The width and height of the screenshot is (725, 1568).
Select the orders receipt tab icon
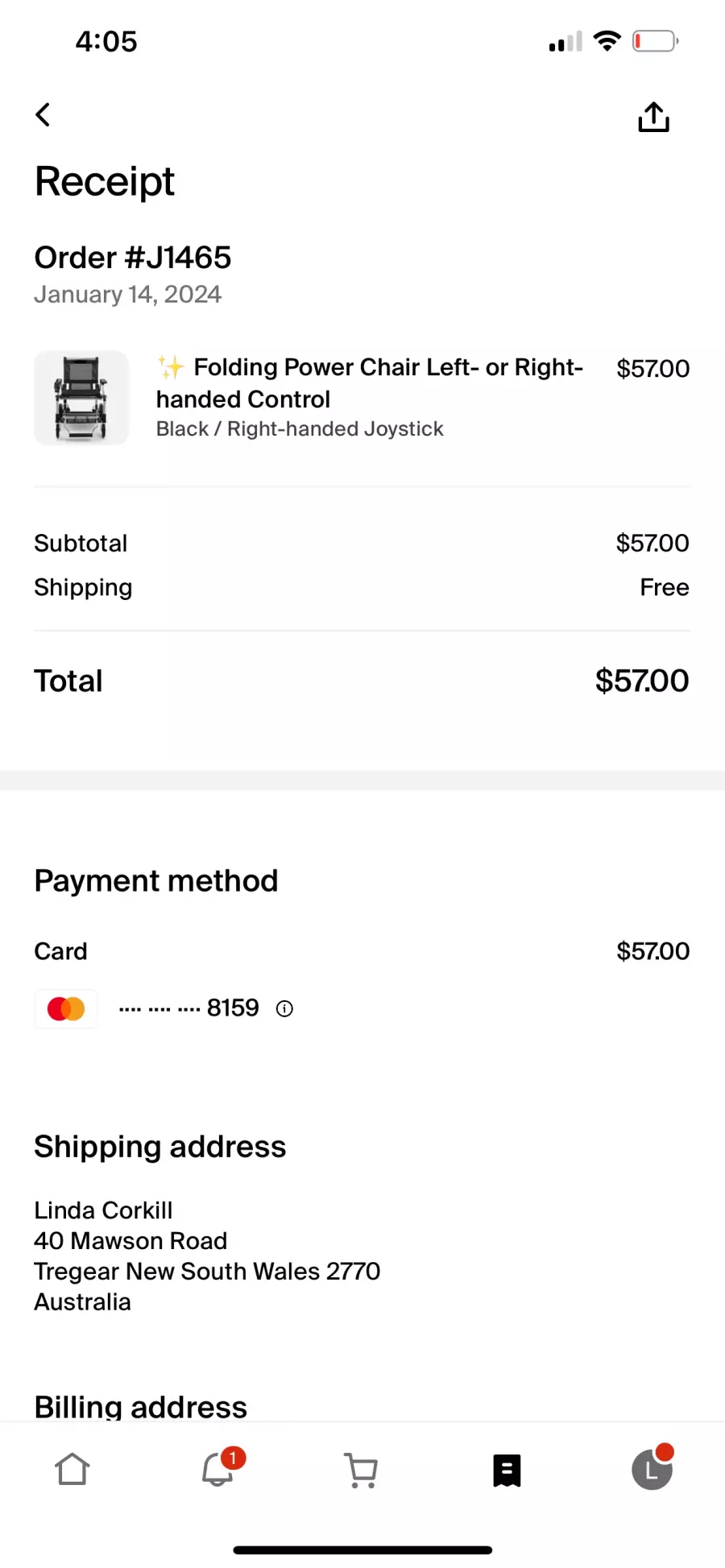point(507,1471)
